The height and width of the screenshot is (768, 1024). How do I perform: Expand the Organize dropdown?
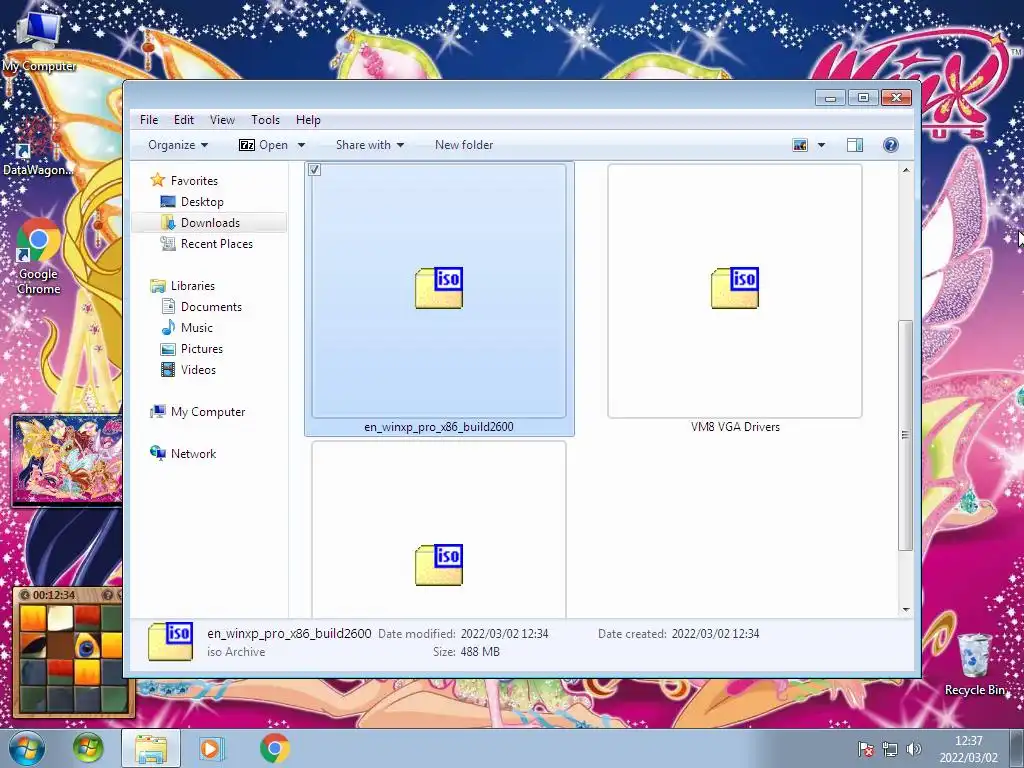click(178, 145)
